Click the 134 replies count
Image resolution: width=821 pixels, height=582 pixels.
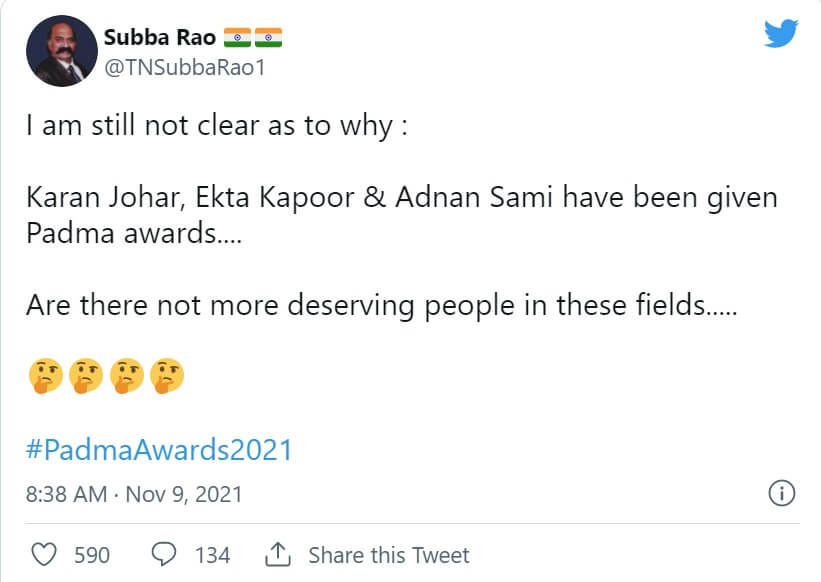[211, 555]
